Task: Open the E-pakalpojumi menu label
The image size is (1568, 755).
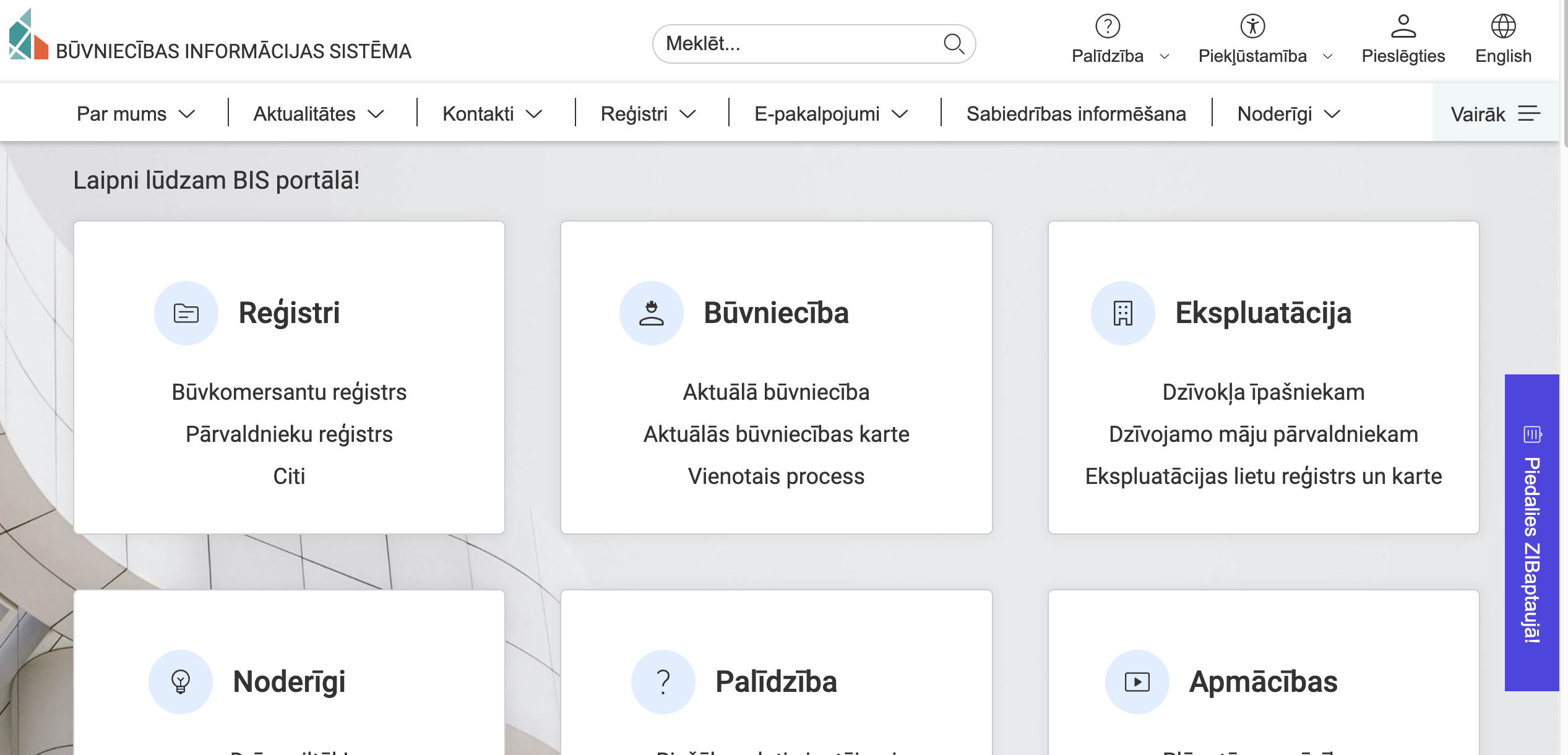Action: click(817, 114)
